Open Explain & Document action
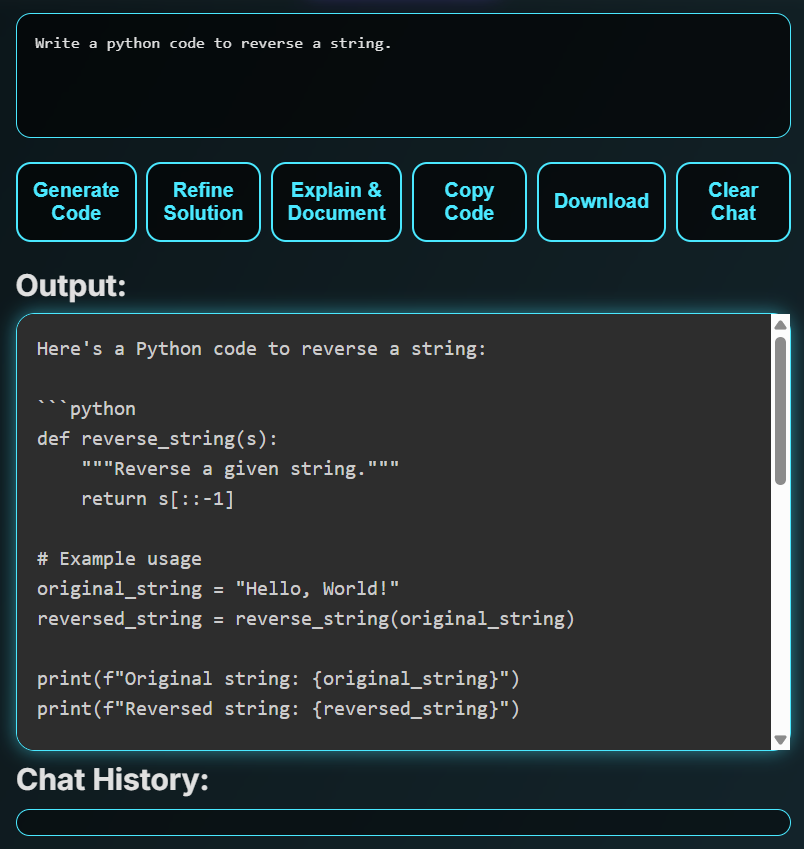 click(336, 201)
